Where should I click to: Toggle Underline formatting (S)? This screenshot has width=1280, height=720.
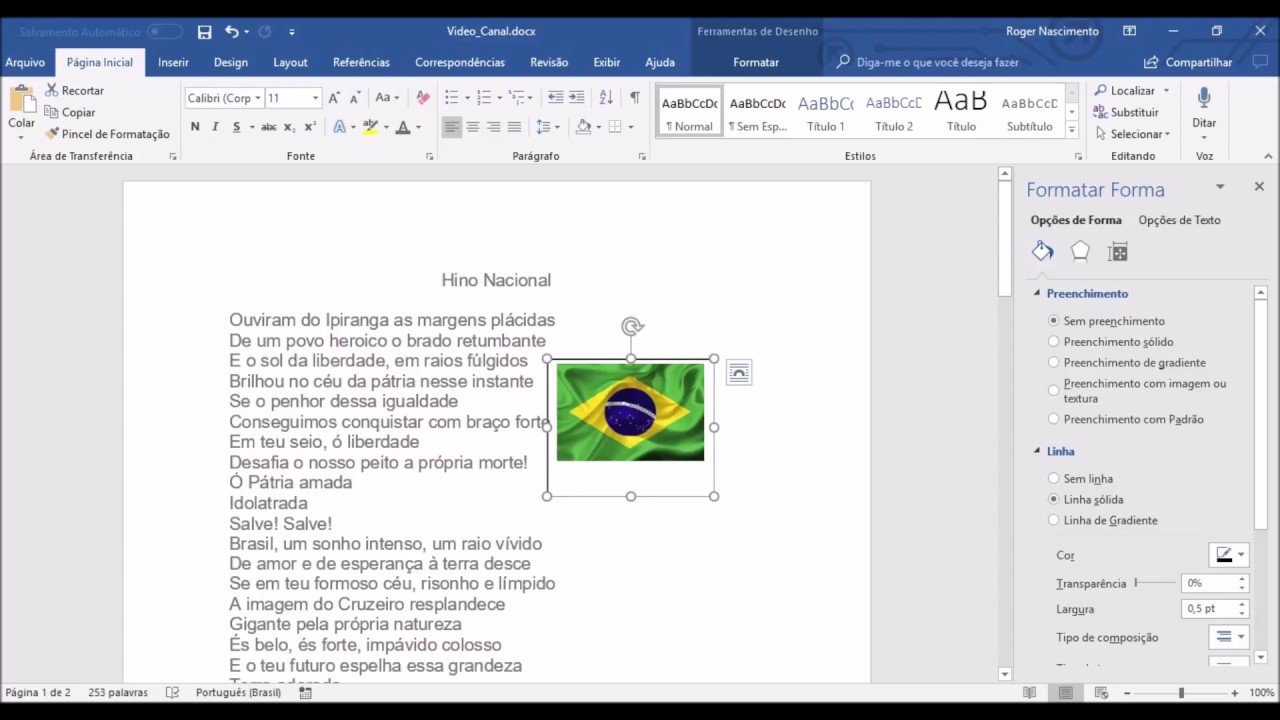[236, 127]
